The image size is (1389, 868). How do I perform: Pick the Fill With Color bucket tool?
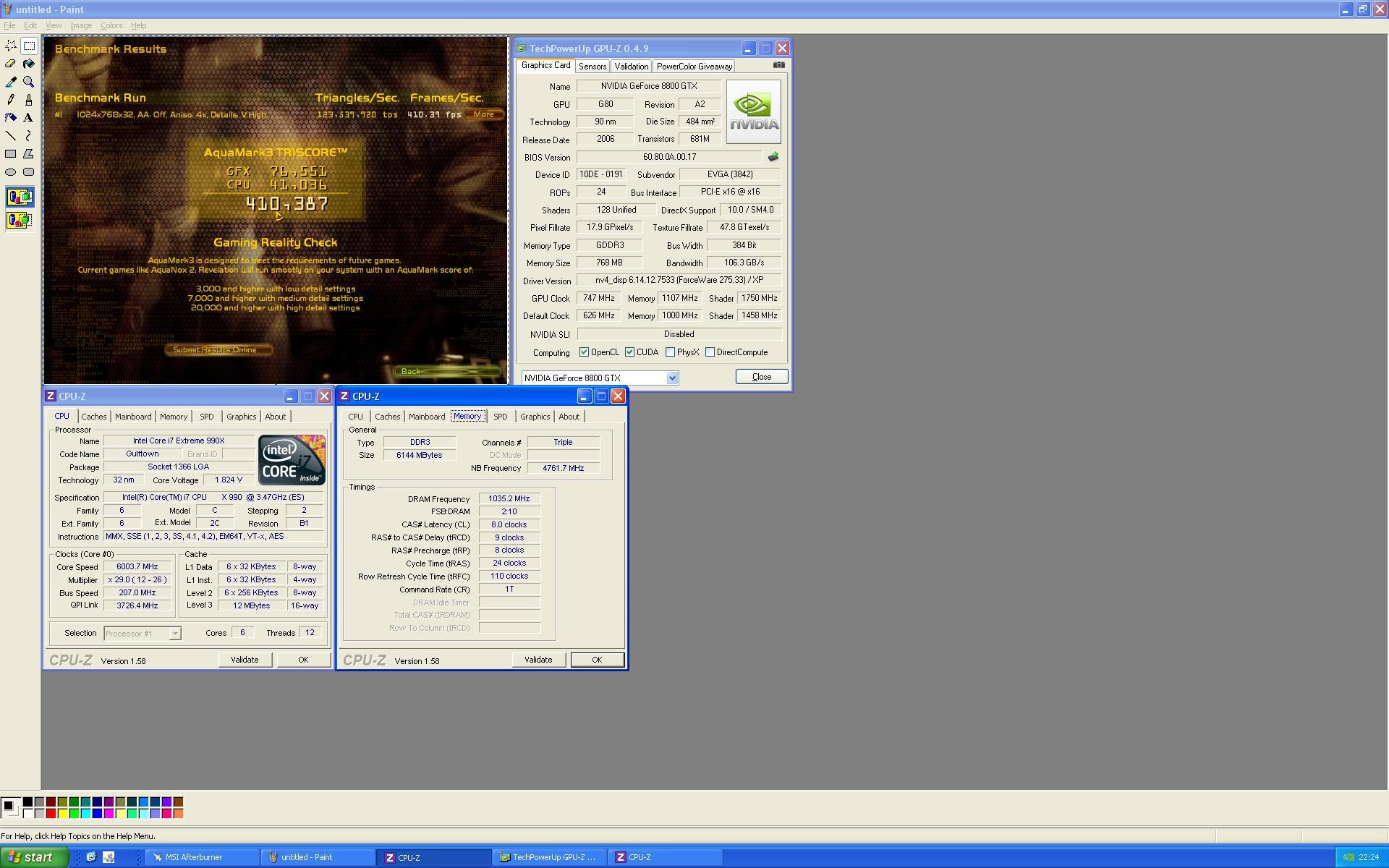(x=29, y=64)
